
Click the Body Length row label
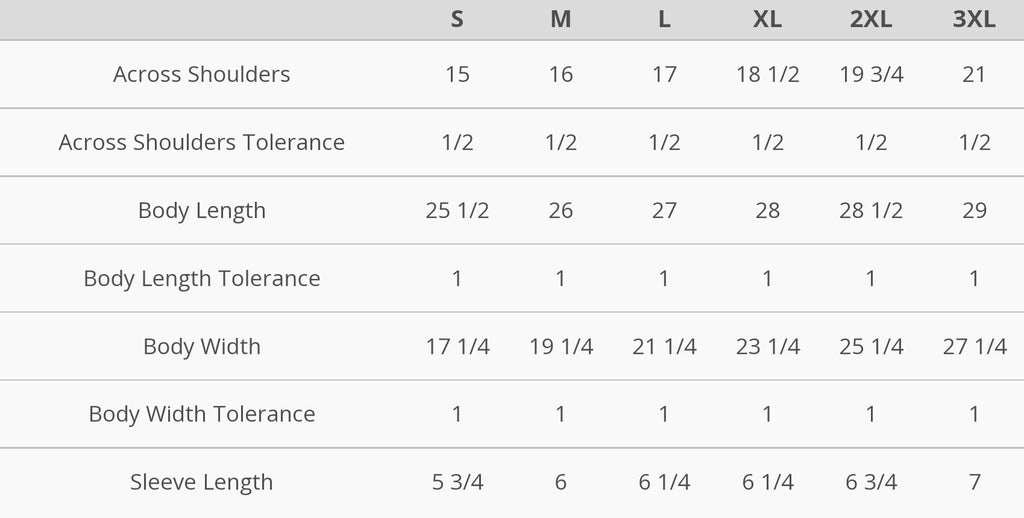[x=202, y=210]
